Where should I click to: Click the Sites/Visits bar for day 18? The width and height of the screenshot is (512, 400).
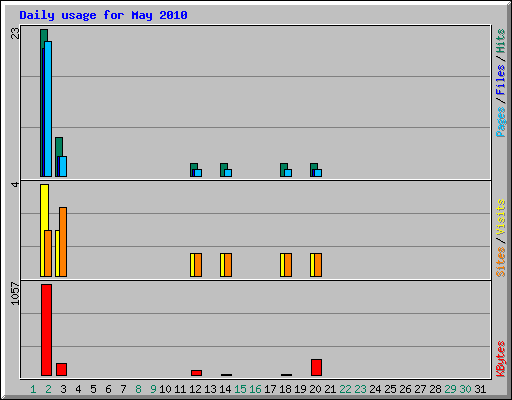pos(286,265)
